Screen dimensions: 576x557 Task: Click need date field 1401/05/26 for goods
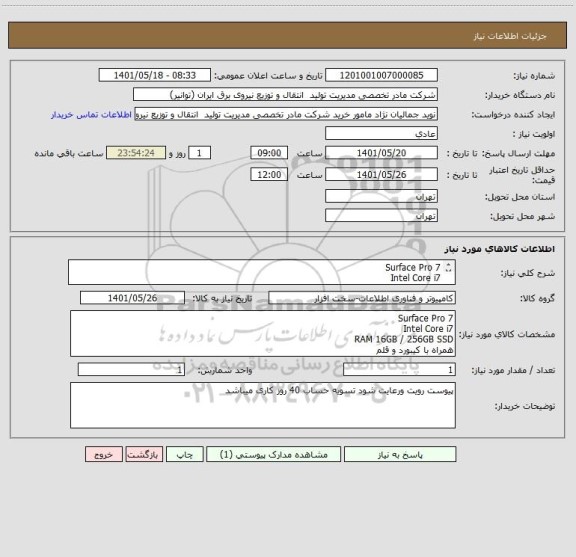[132, 298]
